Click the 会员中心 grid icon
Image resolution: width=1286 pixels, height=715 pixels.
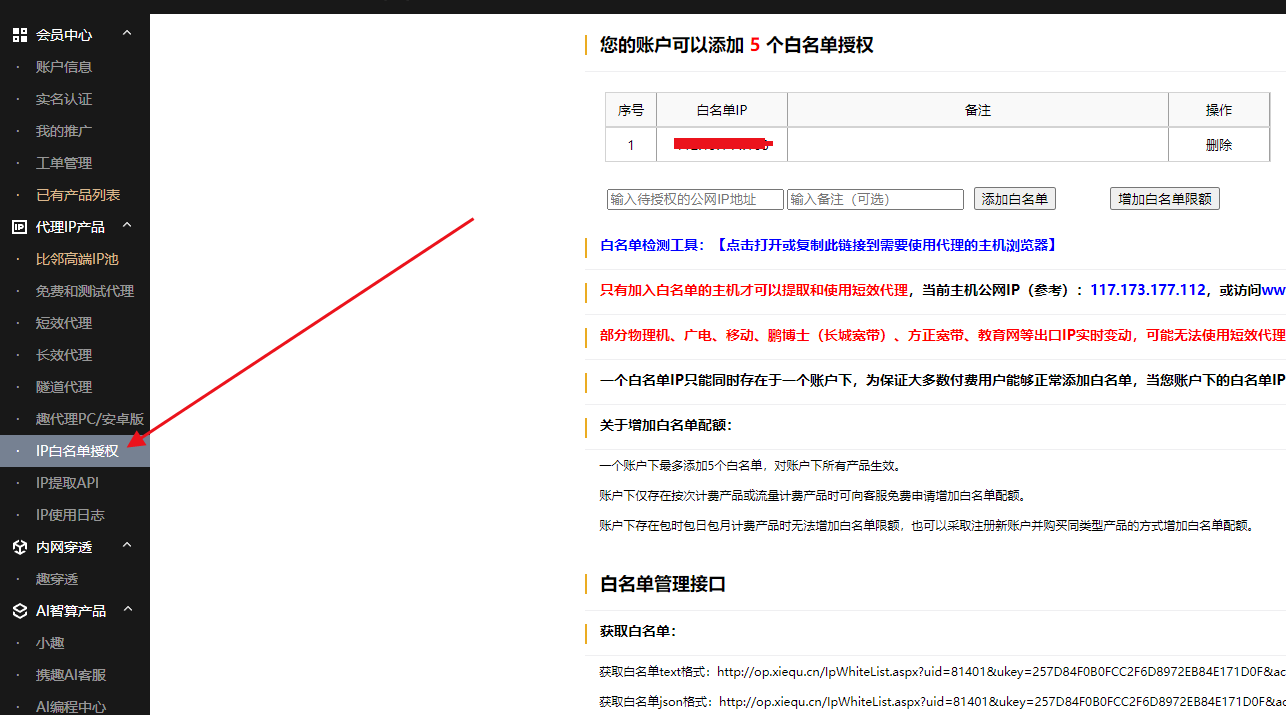(x=19, y=33)
